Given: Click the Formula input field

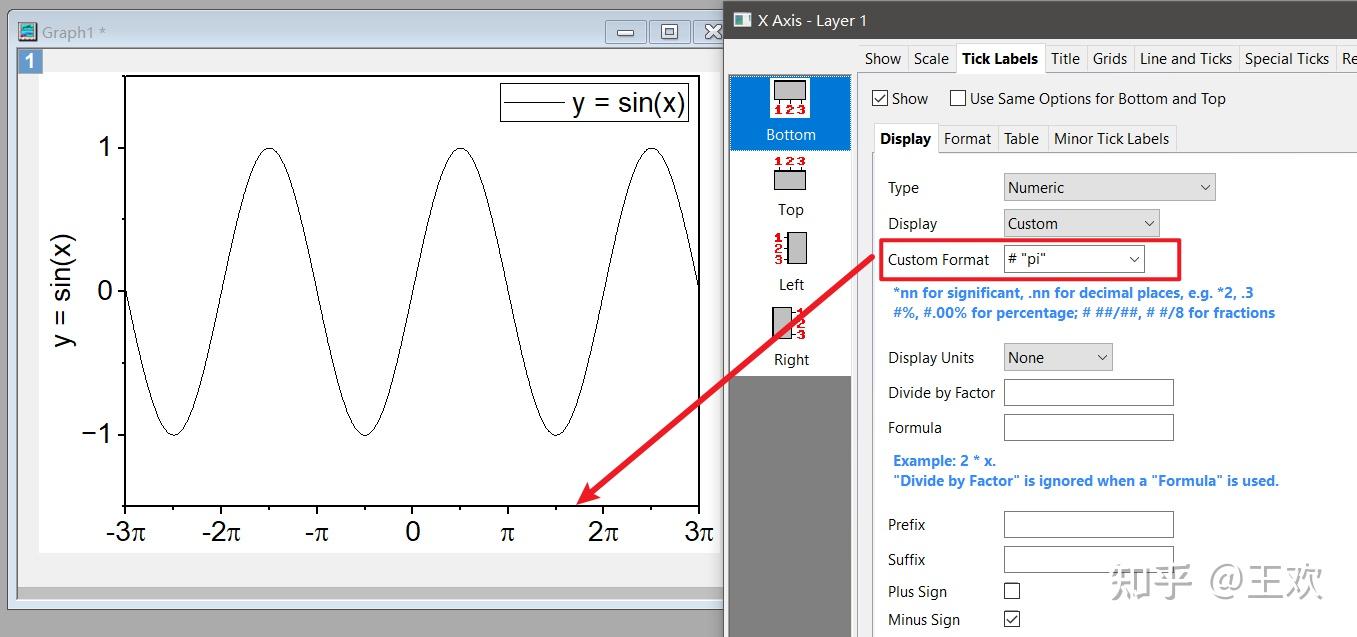Looking at the screenshot, I should (1088, 427).
